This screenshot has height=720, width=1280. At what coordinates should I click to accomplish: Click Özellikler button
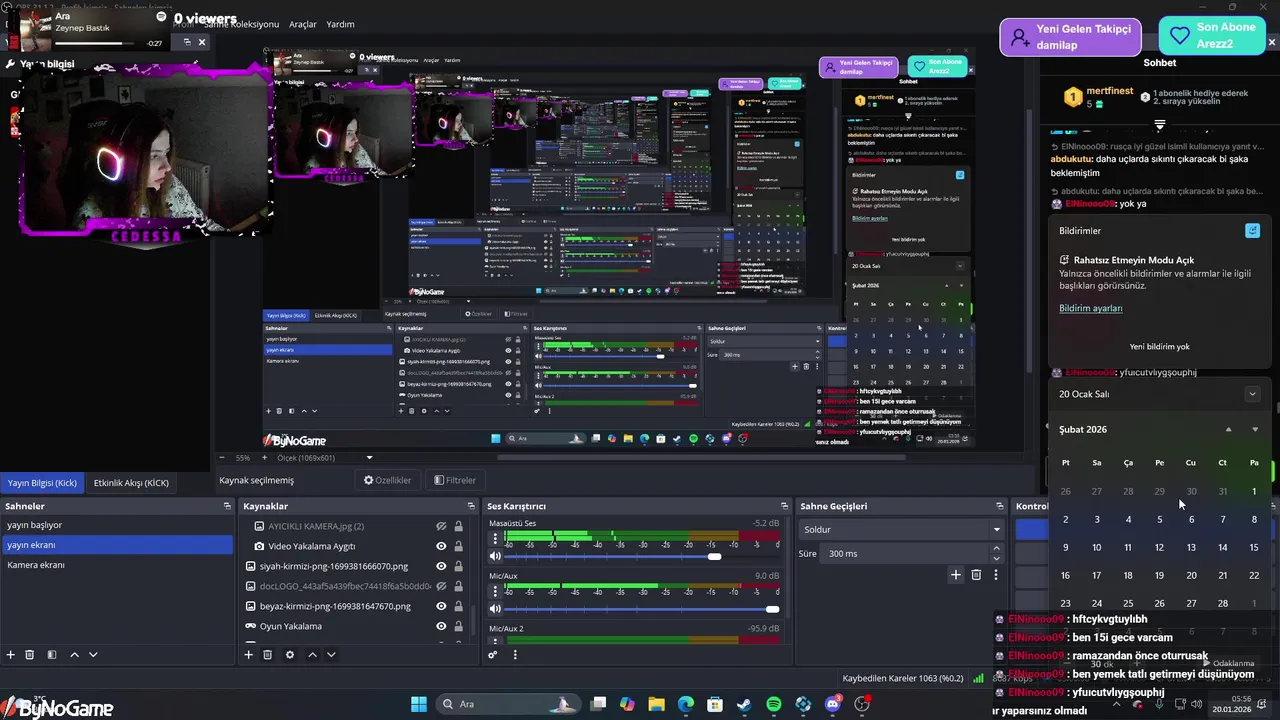pos(388,480)
